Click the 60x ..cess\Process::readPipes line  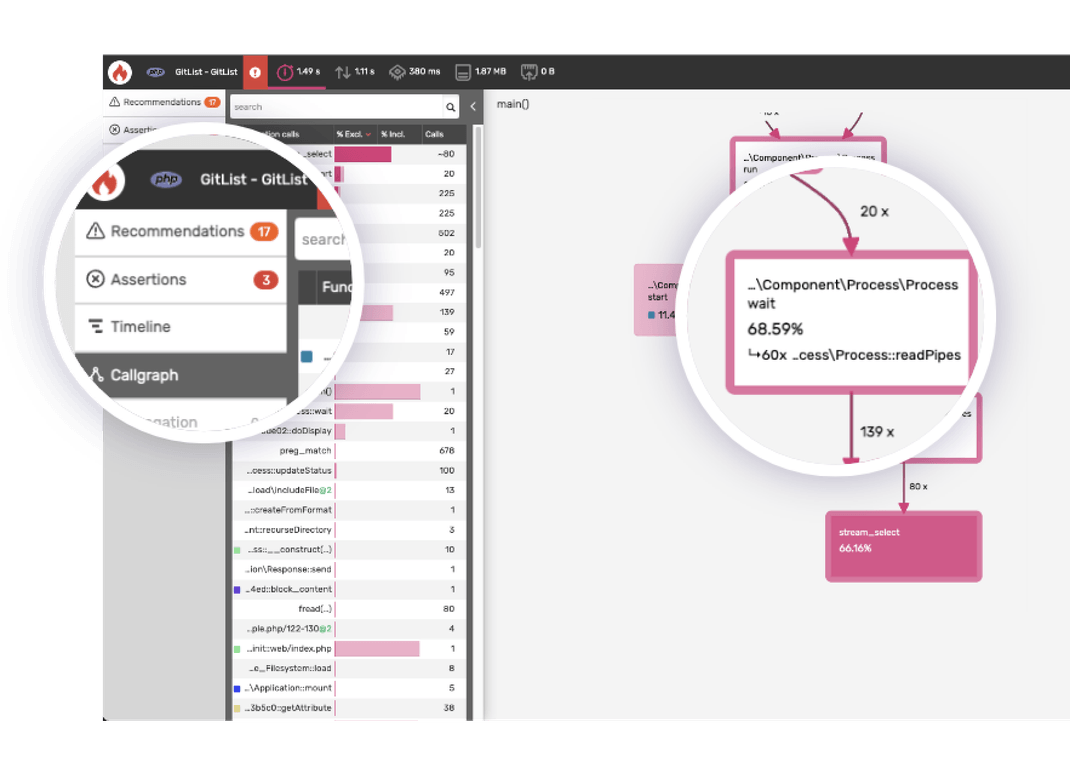(854, 356)
